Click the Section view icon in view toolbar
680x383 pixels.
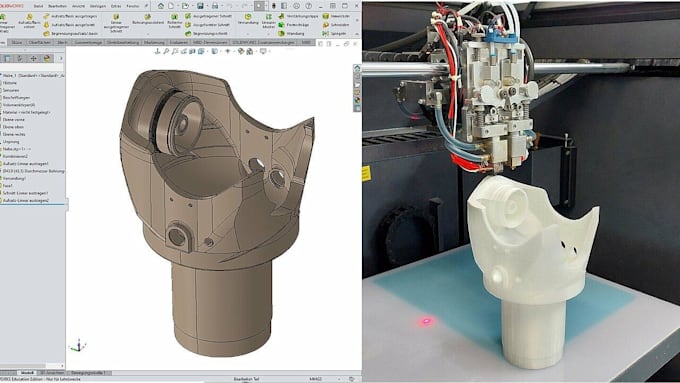[x=192, y=51]
